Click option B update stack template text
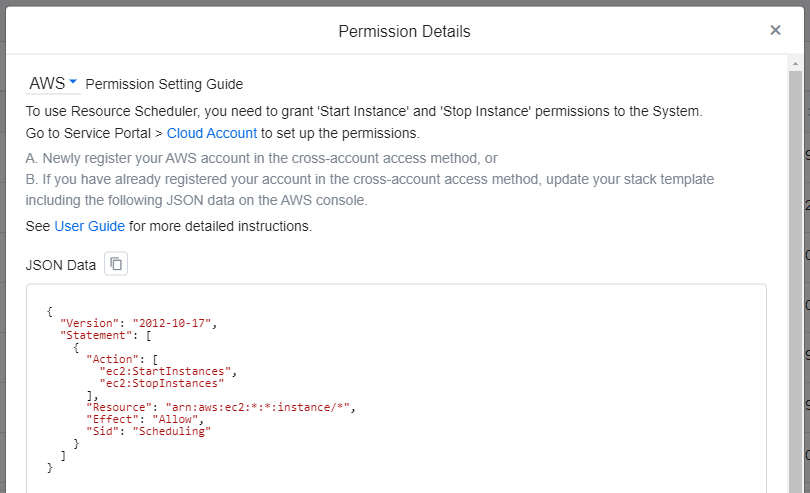The height and width of the screenshot is (493, 810). tap(370, 179)
